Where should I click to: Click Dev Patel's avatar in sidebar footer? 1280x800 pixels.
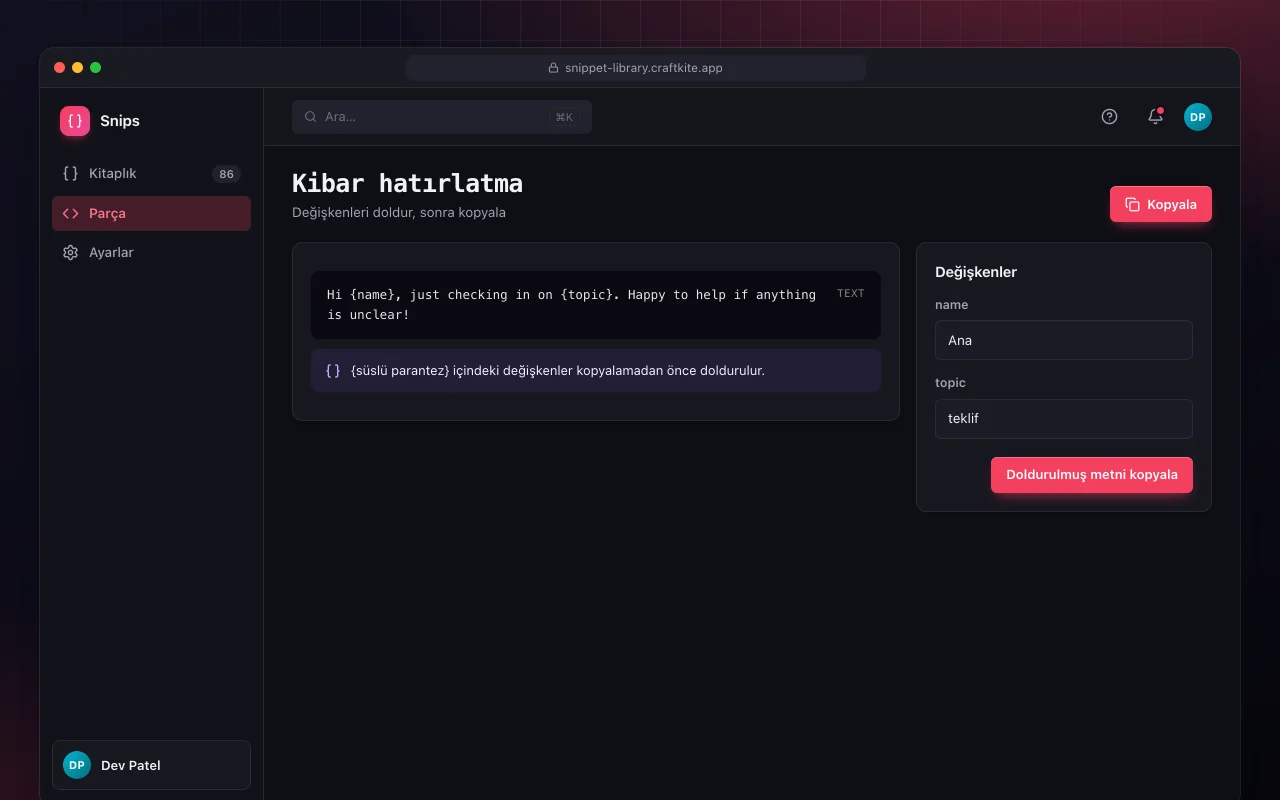click(x=77, y=765)
